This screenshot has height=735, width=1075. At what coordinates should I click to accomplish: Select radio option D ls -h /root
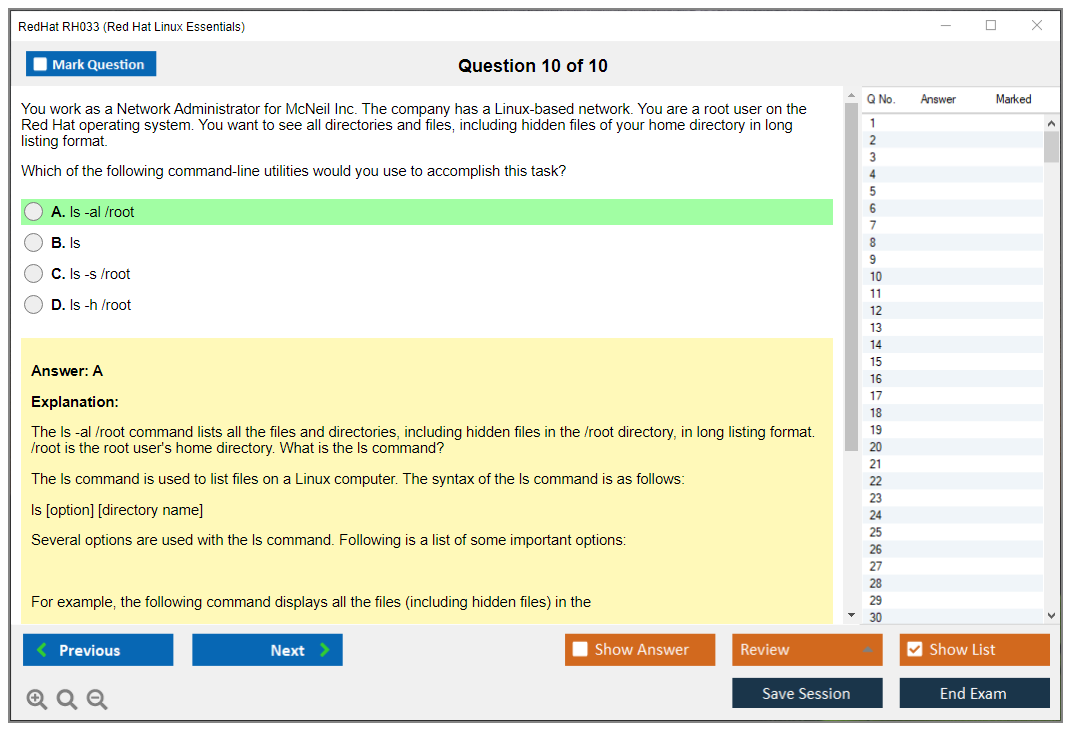[34, 305]
